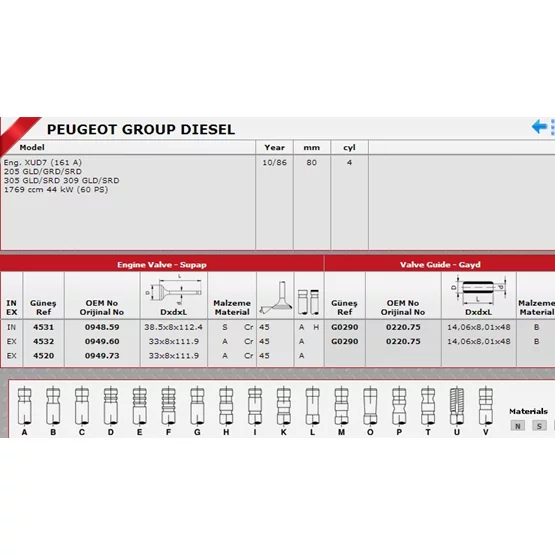Click the 10/86 year value
Image resolution: width=555 pixels, height=555 pixels.
click(274, 162)
